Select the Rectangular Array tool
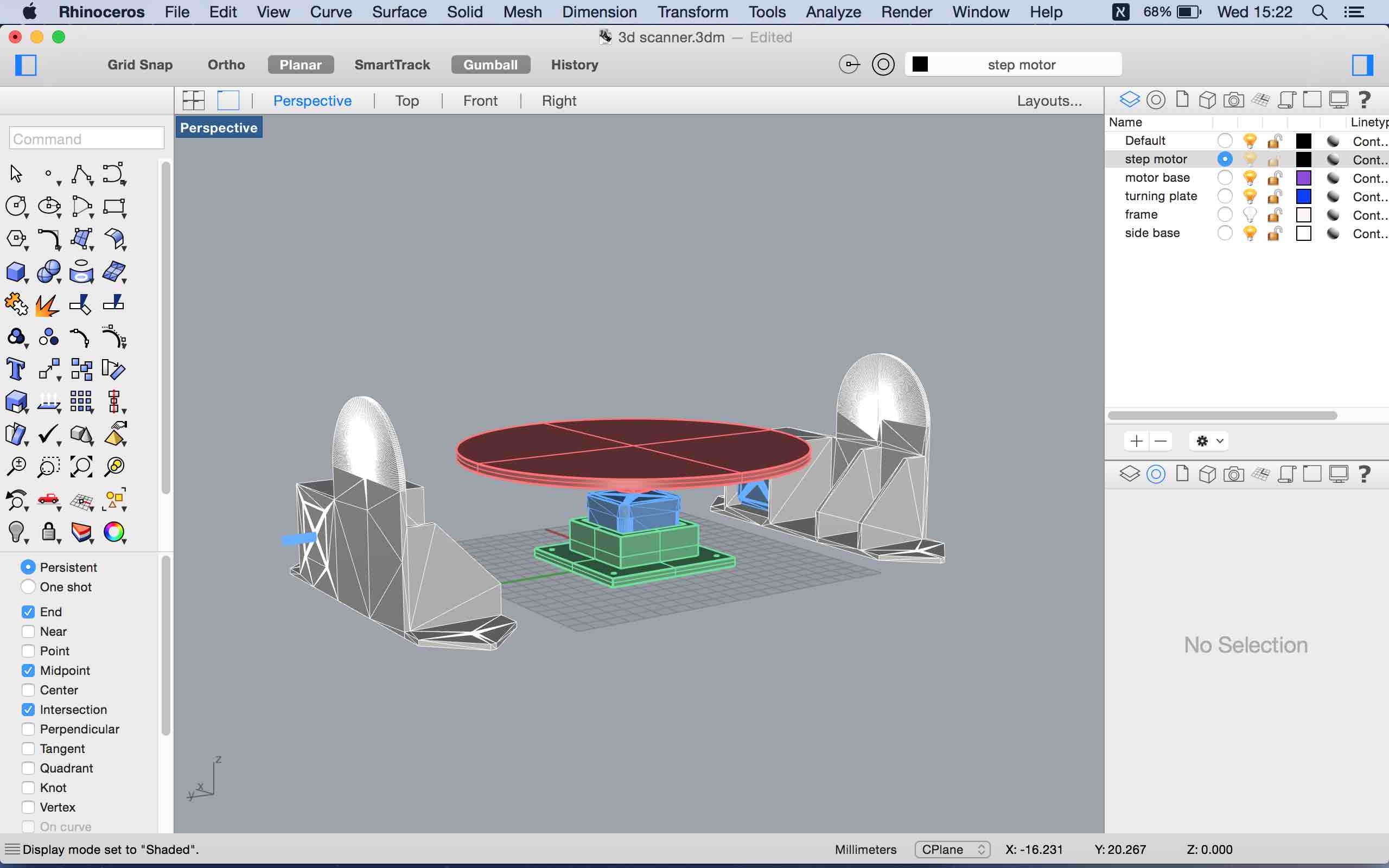The height and width of the screenshot is (868, 1389). (x=81, y=401)
